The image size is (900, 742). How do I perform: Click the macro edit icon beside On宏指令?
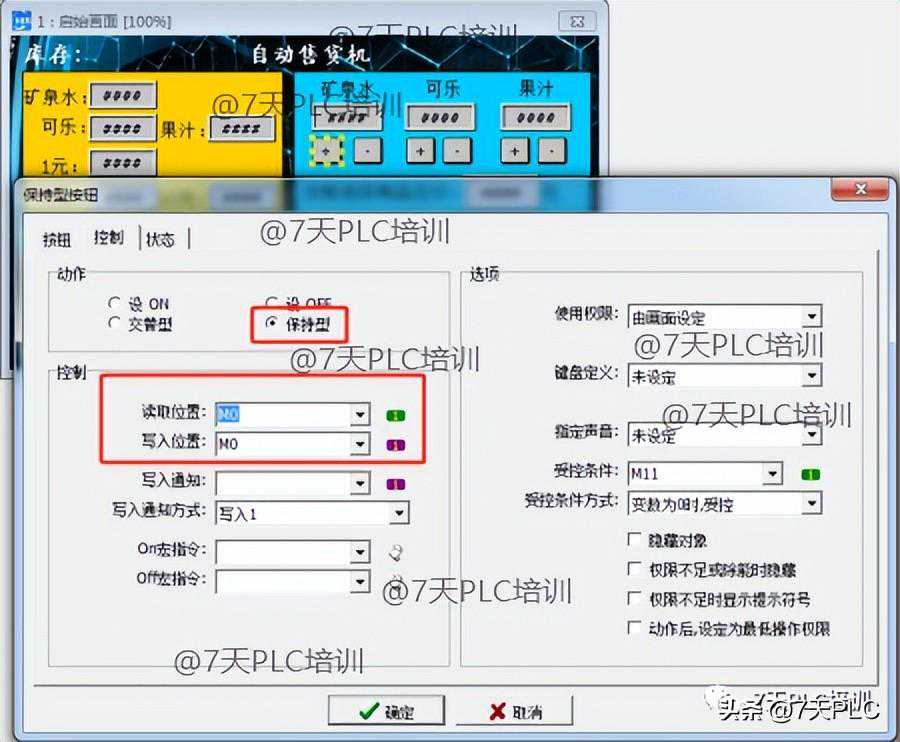coord(396,552)
